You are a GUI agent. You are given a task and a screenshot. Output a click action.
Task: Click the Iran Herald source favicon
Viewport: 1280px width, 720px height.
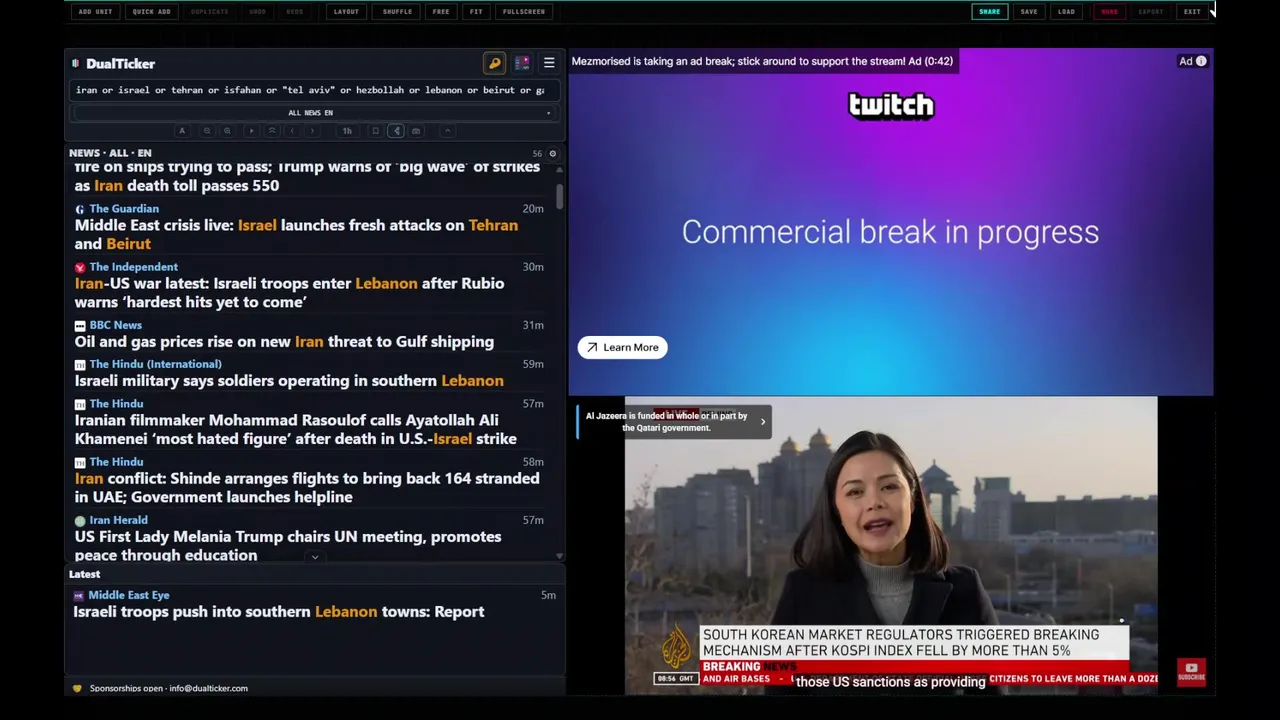point(80,521)
